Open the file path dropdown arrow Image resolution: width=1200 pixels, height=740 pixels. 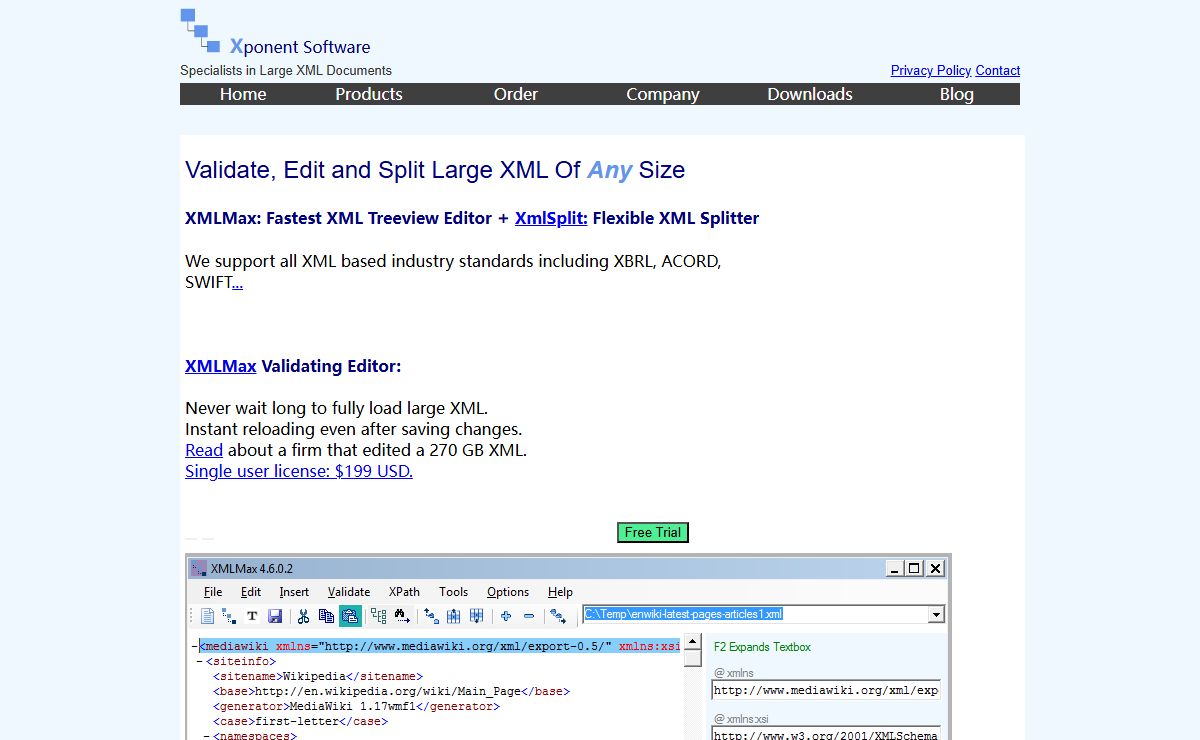(x=936, y=615)
